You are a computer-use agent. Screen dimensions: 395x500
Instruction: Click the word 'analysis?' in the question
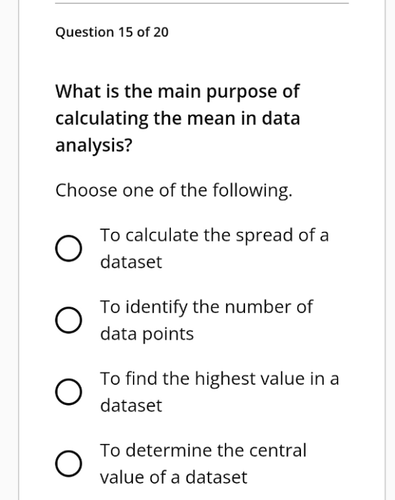point(94,146)
